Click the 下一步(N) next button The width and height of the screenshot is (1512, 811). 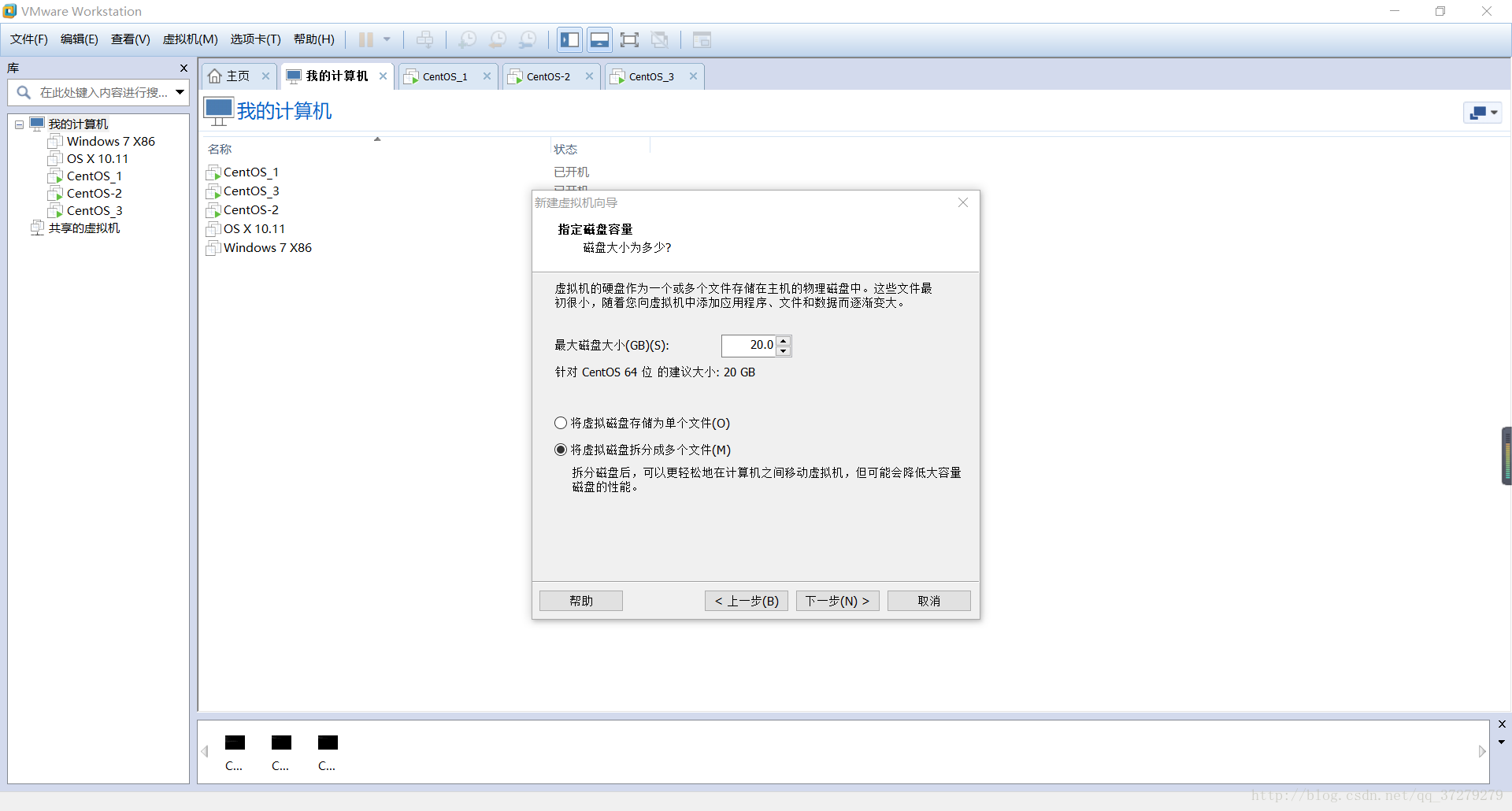tap(838, 601)
